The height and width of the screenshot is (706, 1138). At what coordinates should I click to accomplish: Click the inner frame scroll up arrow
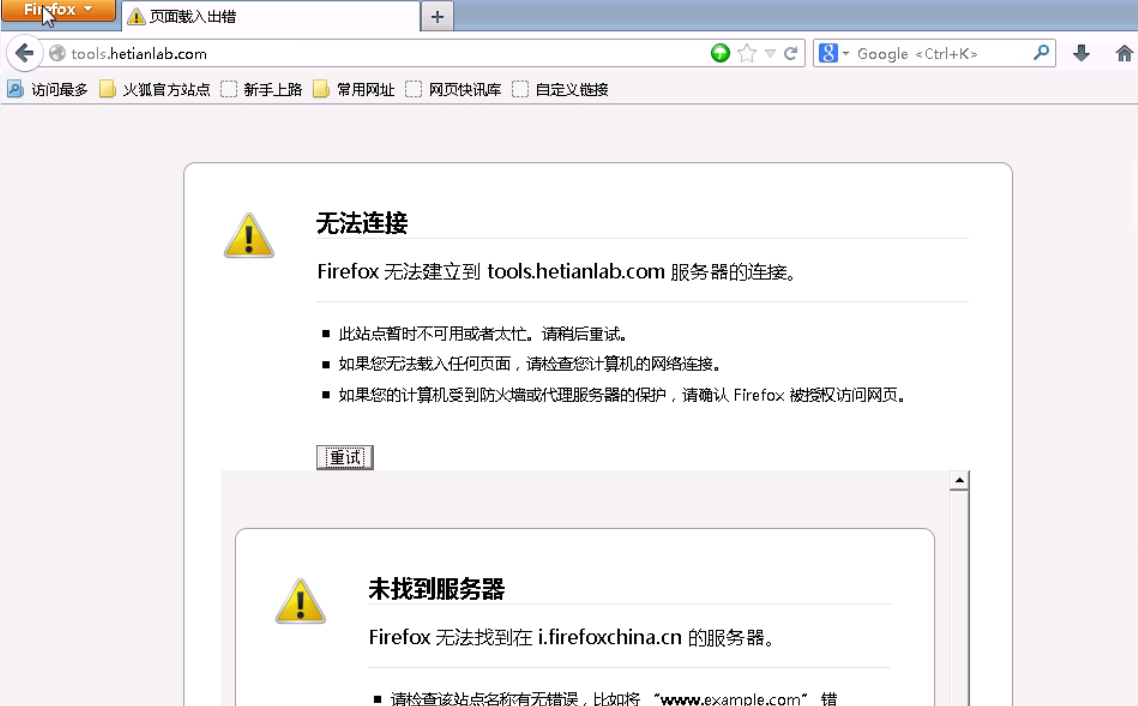tap(959, 480)
